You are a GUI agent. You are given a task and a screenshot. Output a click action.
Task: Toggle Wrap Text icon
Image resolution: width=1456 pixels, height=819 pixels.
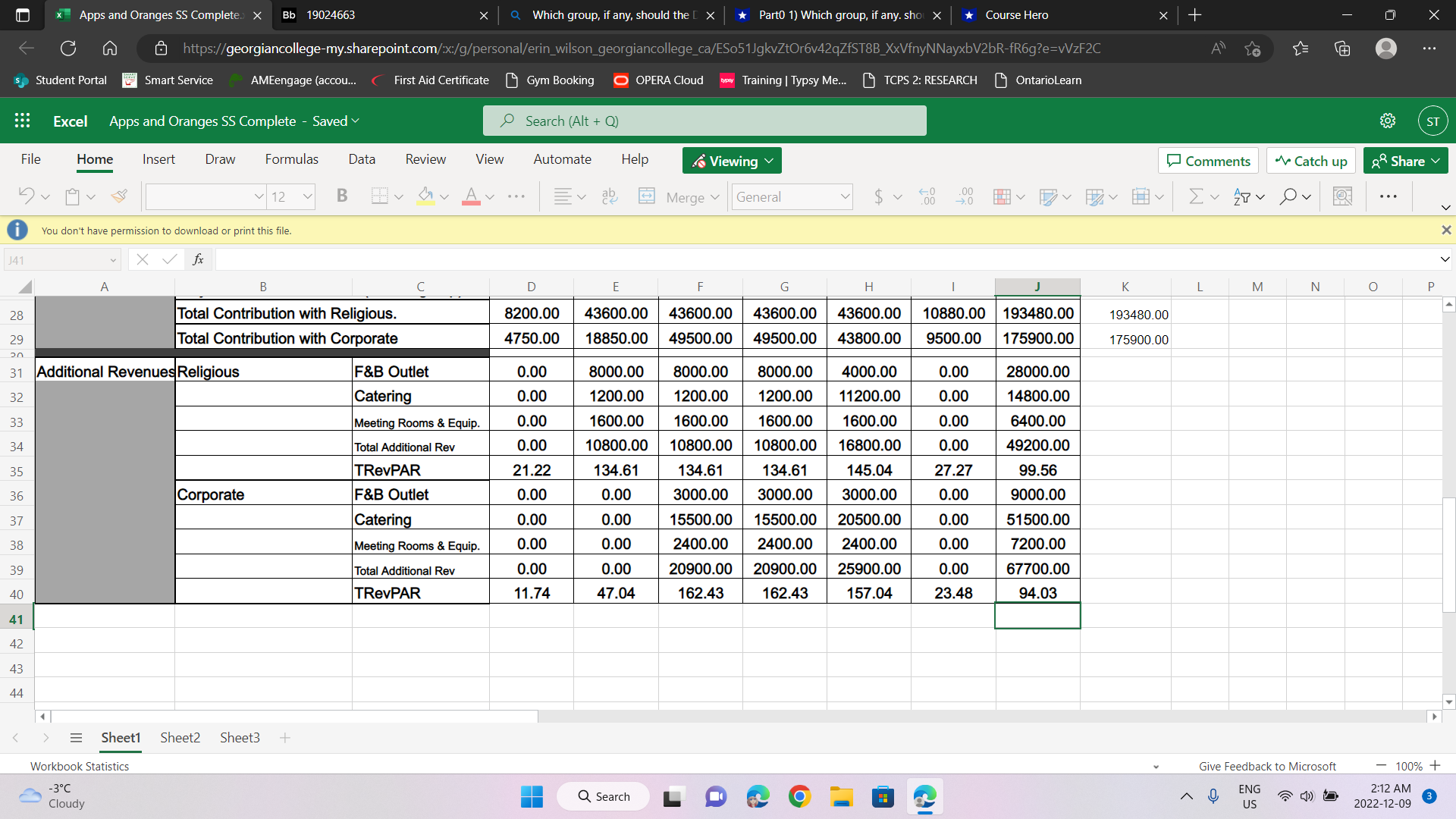point(609,196)
